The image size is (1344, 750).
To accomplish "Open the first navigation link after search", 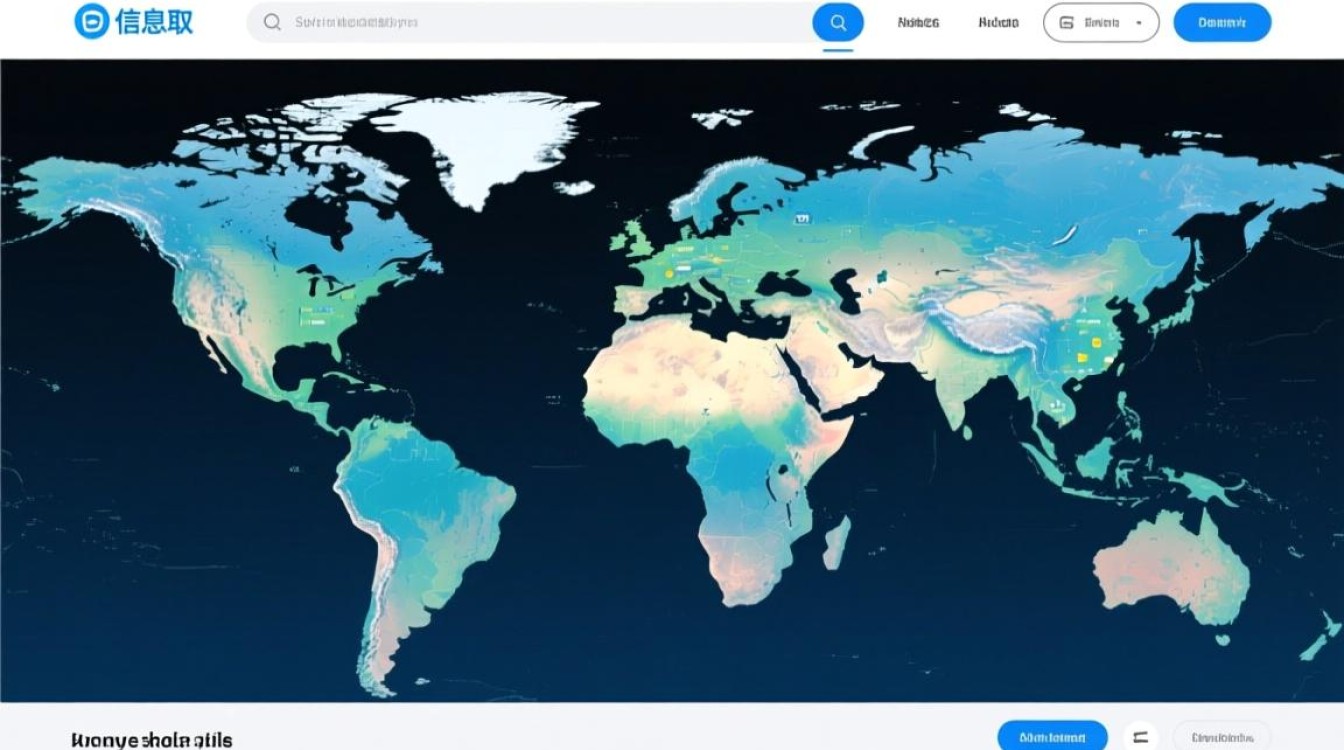I will (918, 22).
